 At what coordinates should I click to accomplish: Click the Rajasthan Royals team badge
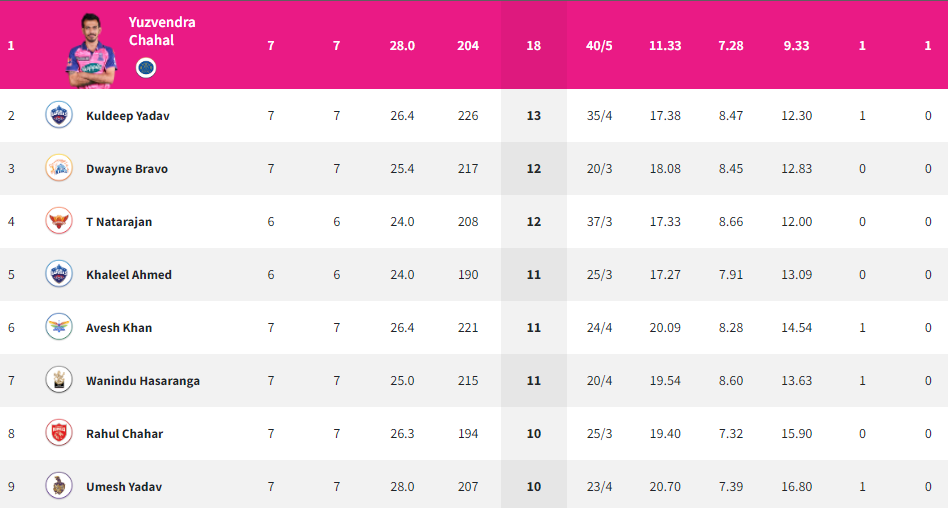(146, 67)
